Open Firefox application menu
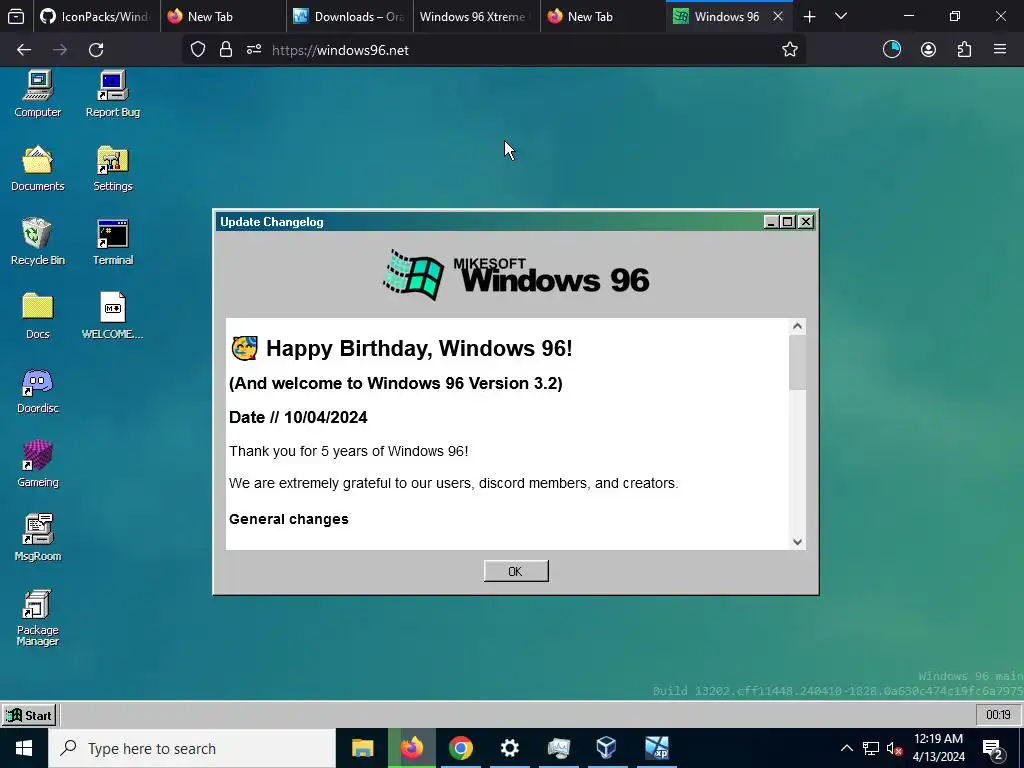The width and height of the screenshot is (1024, 768). click(1000, 50)
